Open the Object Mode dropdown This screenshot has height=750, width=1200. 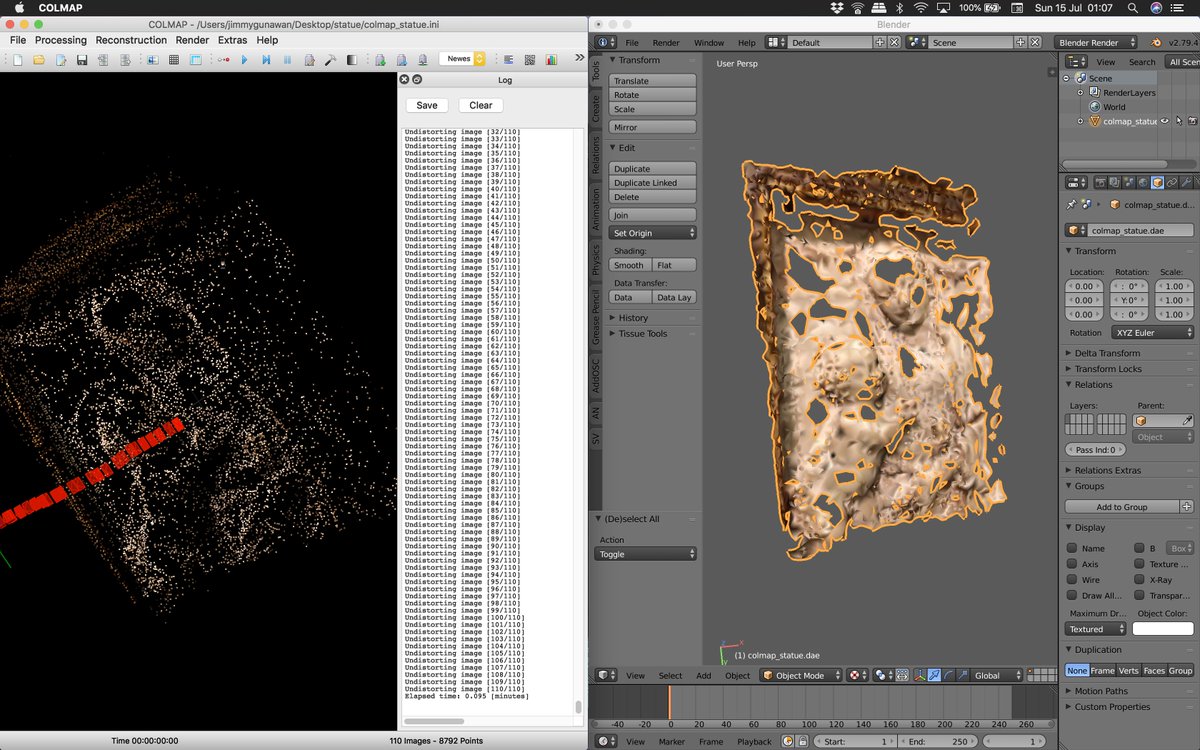800,675
